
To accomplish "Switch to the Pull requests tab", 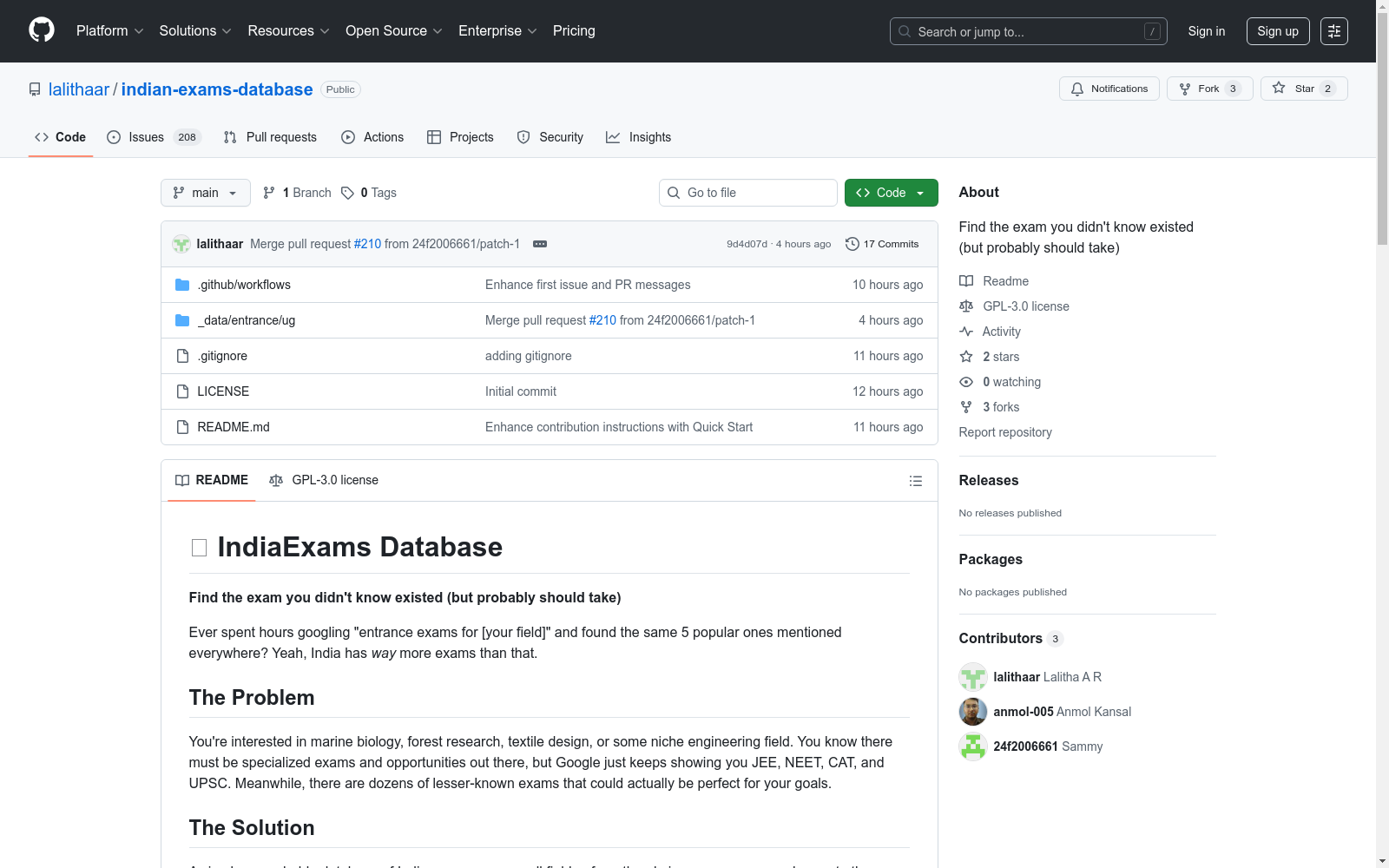I will point(270,137).
